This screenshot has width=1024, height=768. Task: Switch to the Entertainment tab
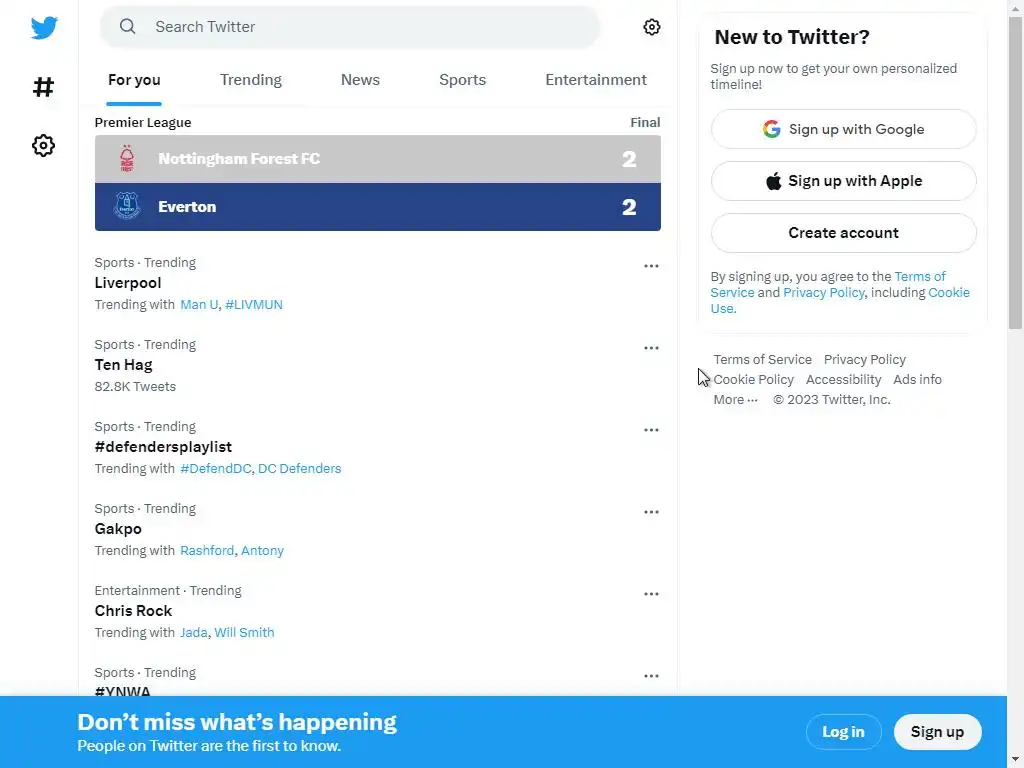click(x=596, y=80)
